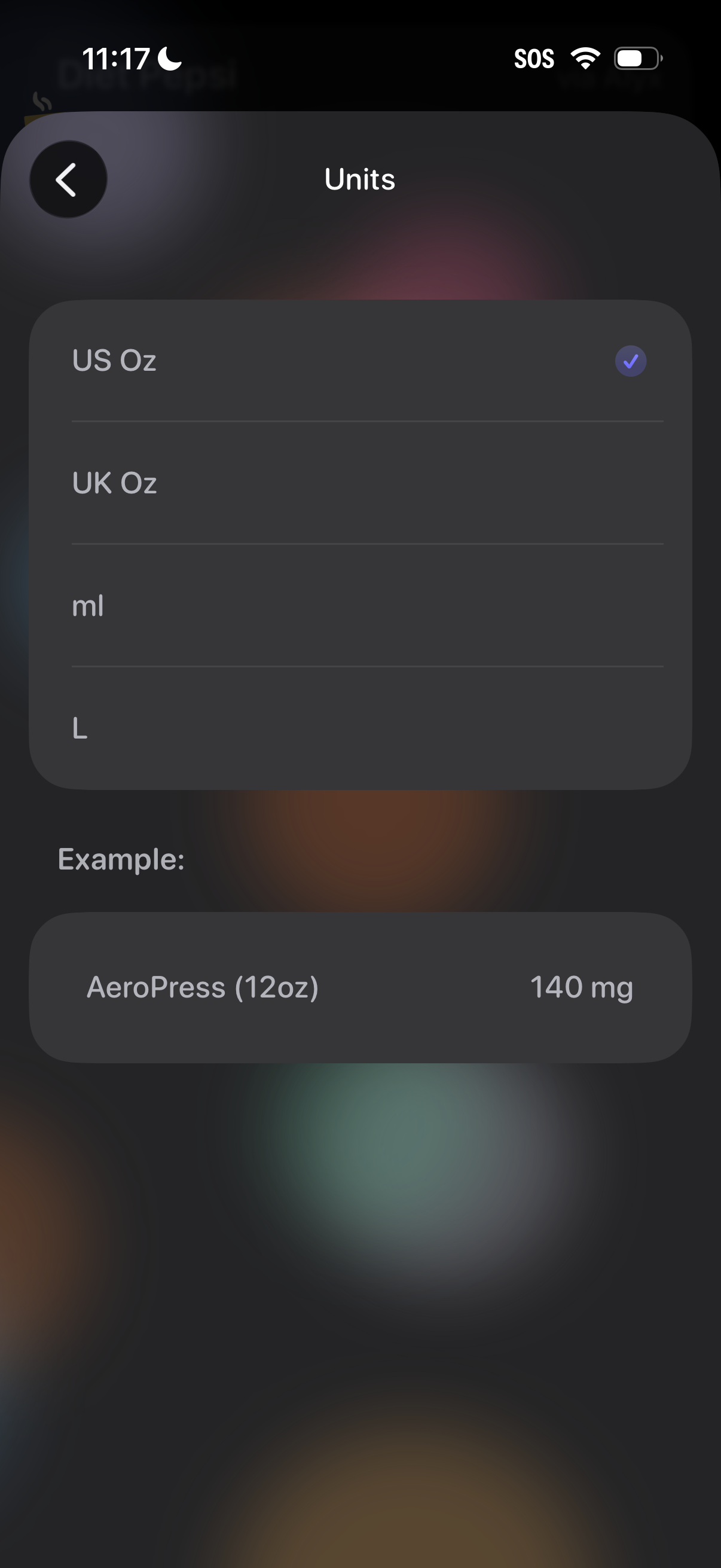Tap the battery indicator icon
Viewport: 721px width, 1568px height.
638,59
